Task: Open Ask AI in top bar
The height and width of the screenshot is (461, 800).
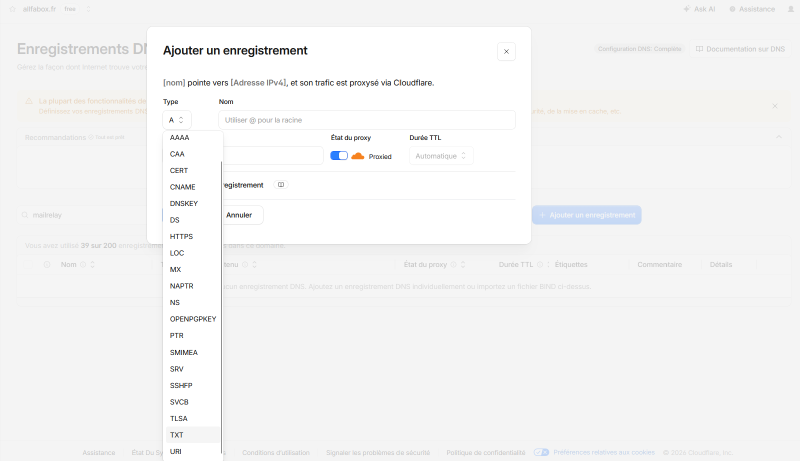Action: [699, 9]
